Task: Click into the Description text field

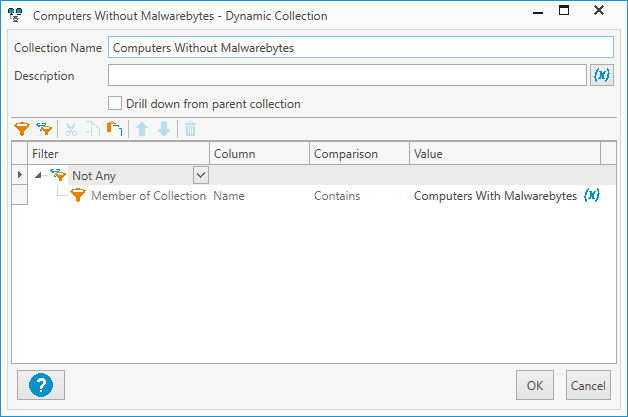Action: (347, 75)
